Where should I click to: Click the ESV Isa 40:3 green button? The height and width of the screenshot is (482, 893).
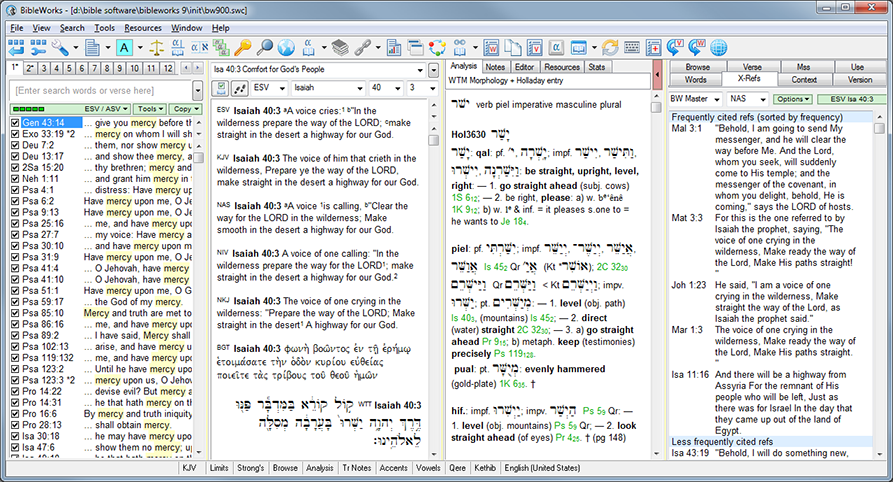point(851,99)
